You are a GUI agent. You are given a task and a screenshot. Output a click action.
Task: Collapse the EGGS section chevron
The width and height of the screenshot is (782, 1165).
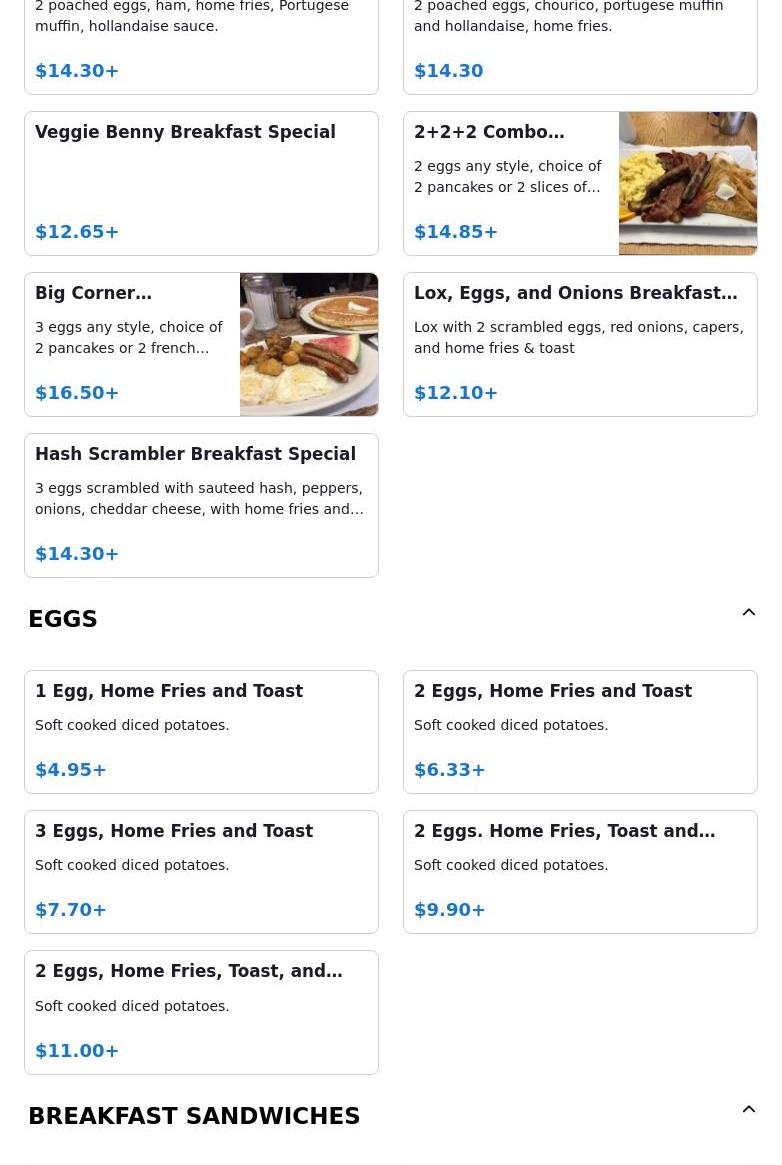pyautogui.click(x=749, y=612)
